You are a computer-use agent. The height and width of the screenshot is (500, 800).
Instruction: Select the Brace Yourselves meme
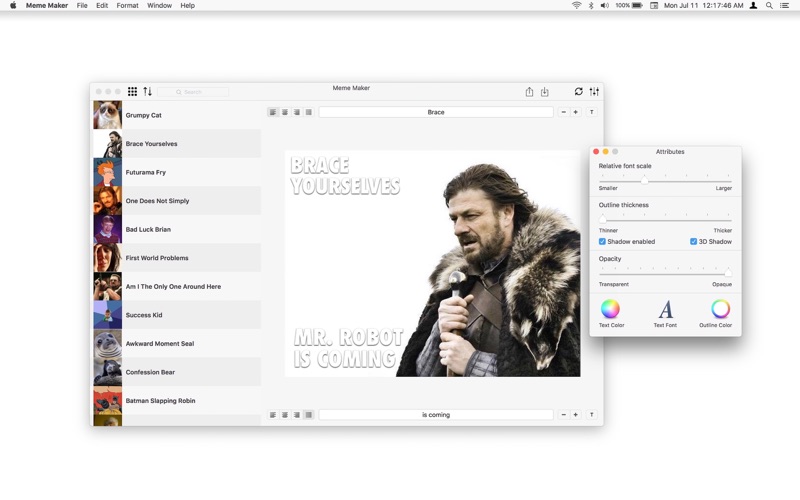coord(177,143)
